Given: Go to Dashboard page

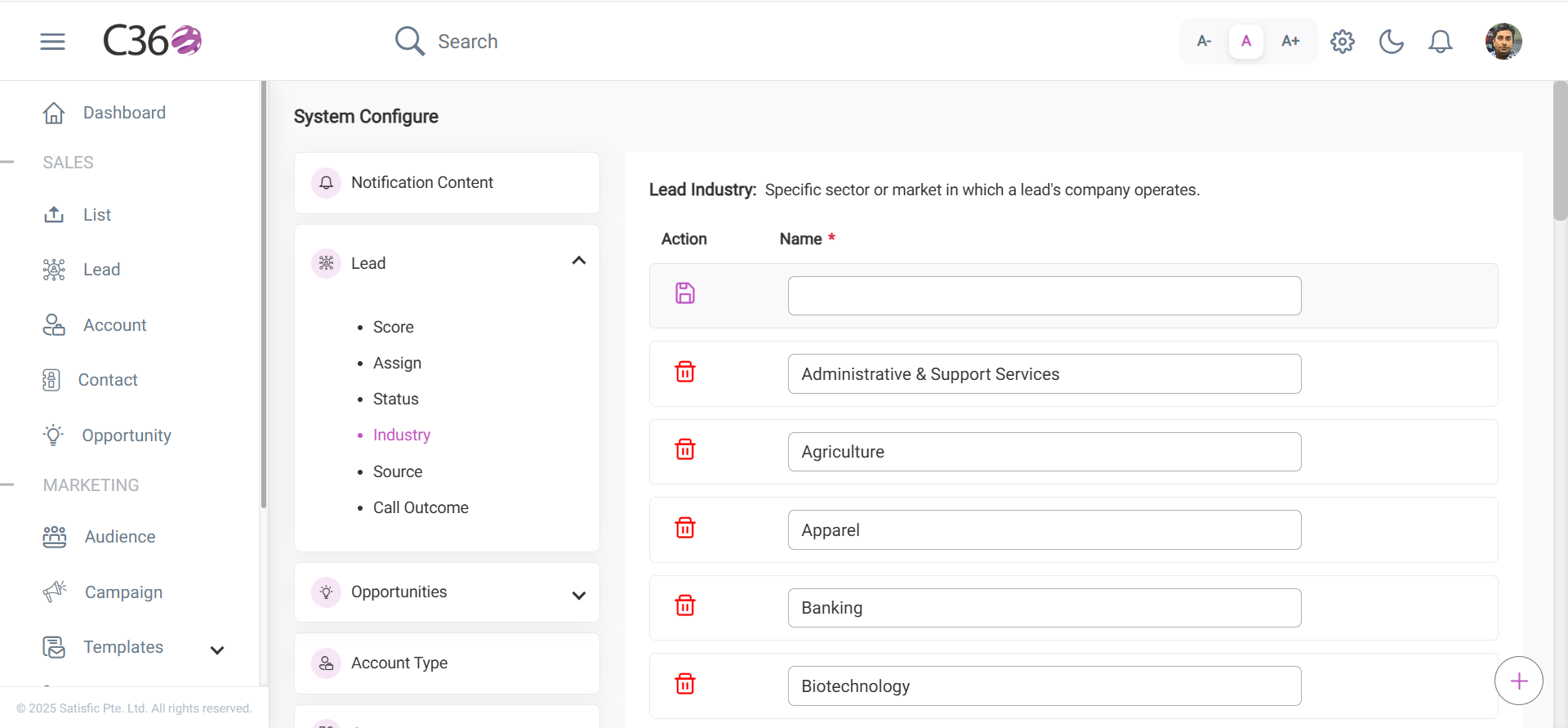Looking at the screenshot, I should tap(124, 113).
